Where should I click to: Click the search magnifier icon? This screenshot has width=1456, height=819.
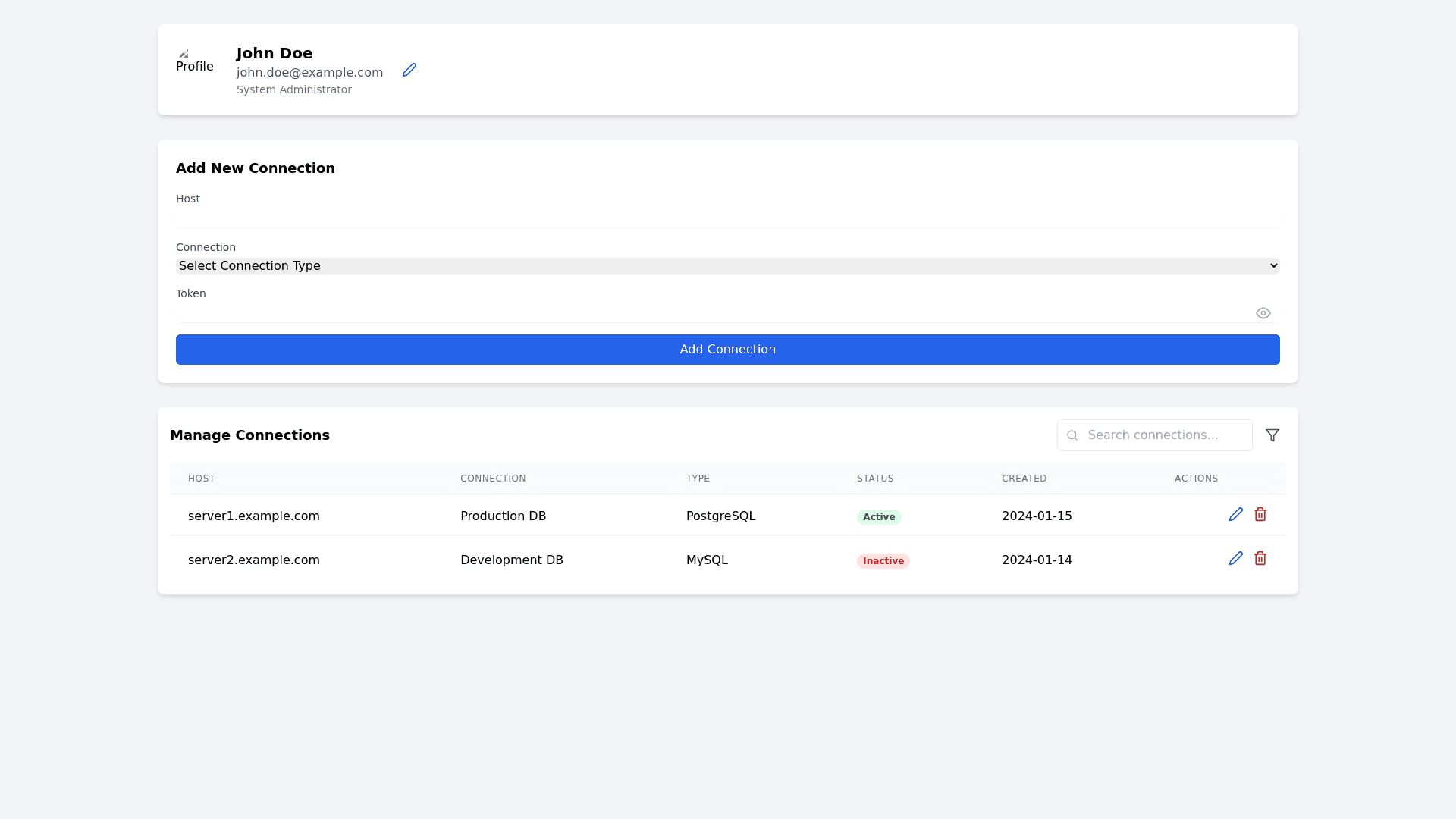pos(1072,435)
